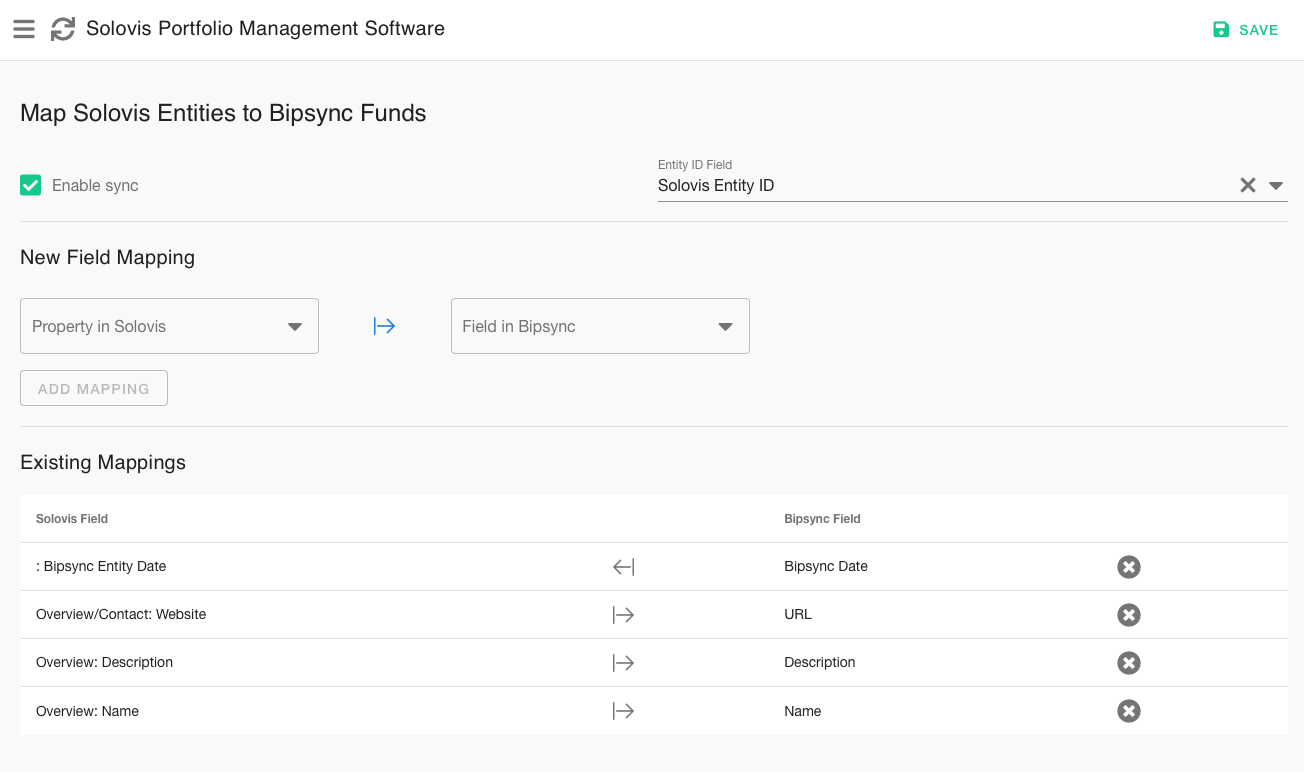Click the 'Overview/Contact: Website' cell
Screen dimensions: 1304x772
click(121, 614)
